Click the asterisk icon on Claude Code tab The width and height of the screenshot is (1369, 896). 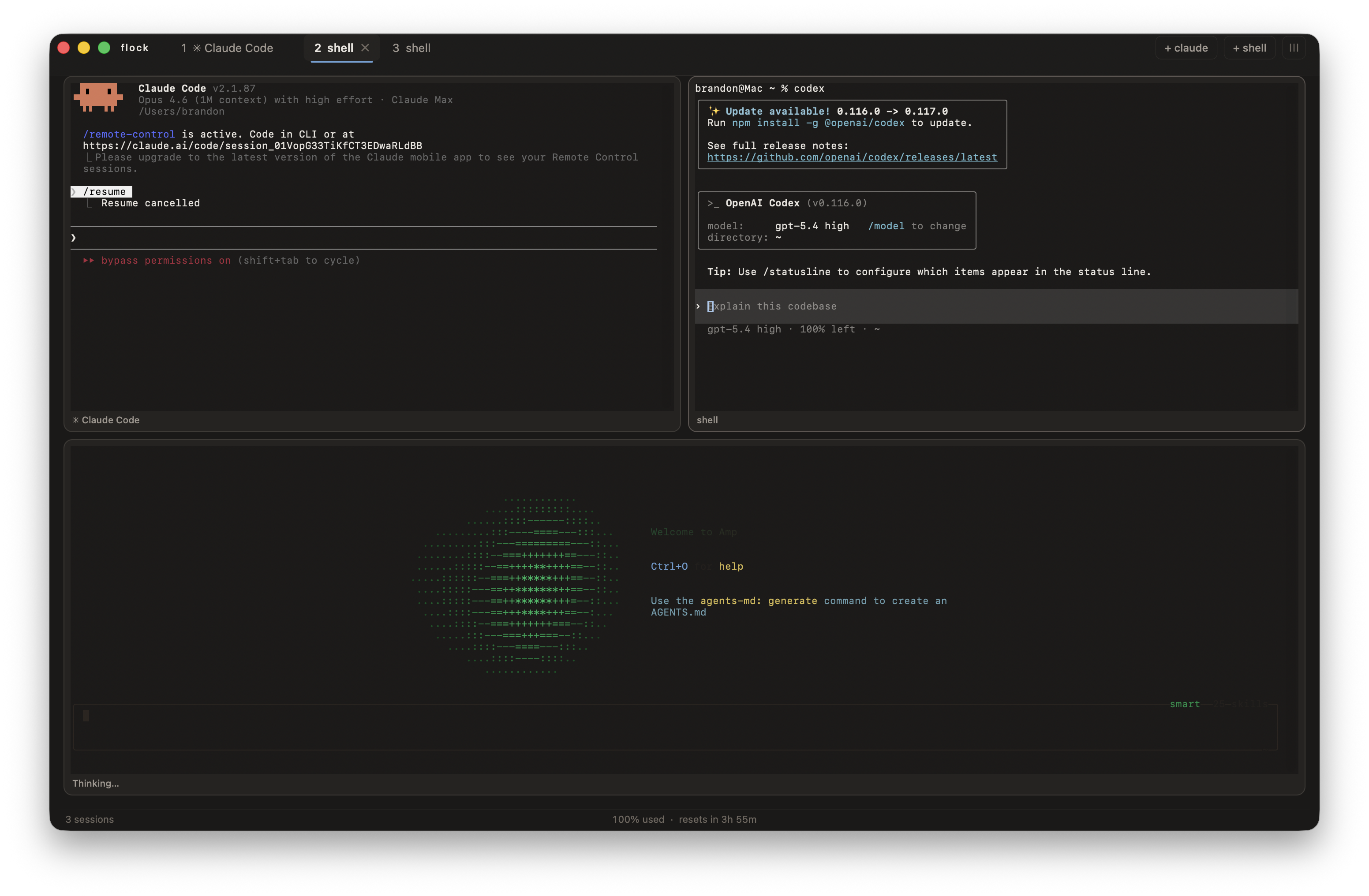[197, 49]
